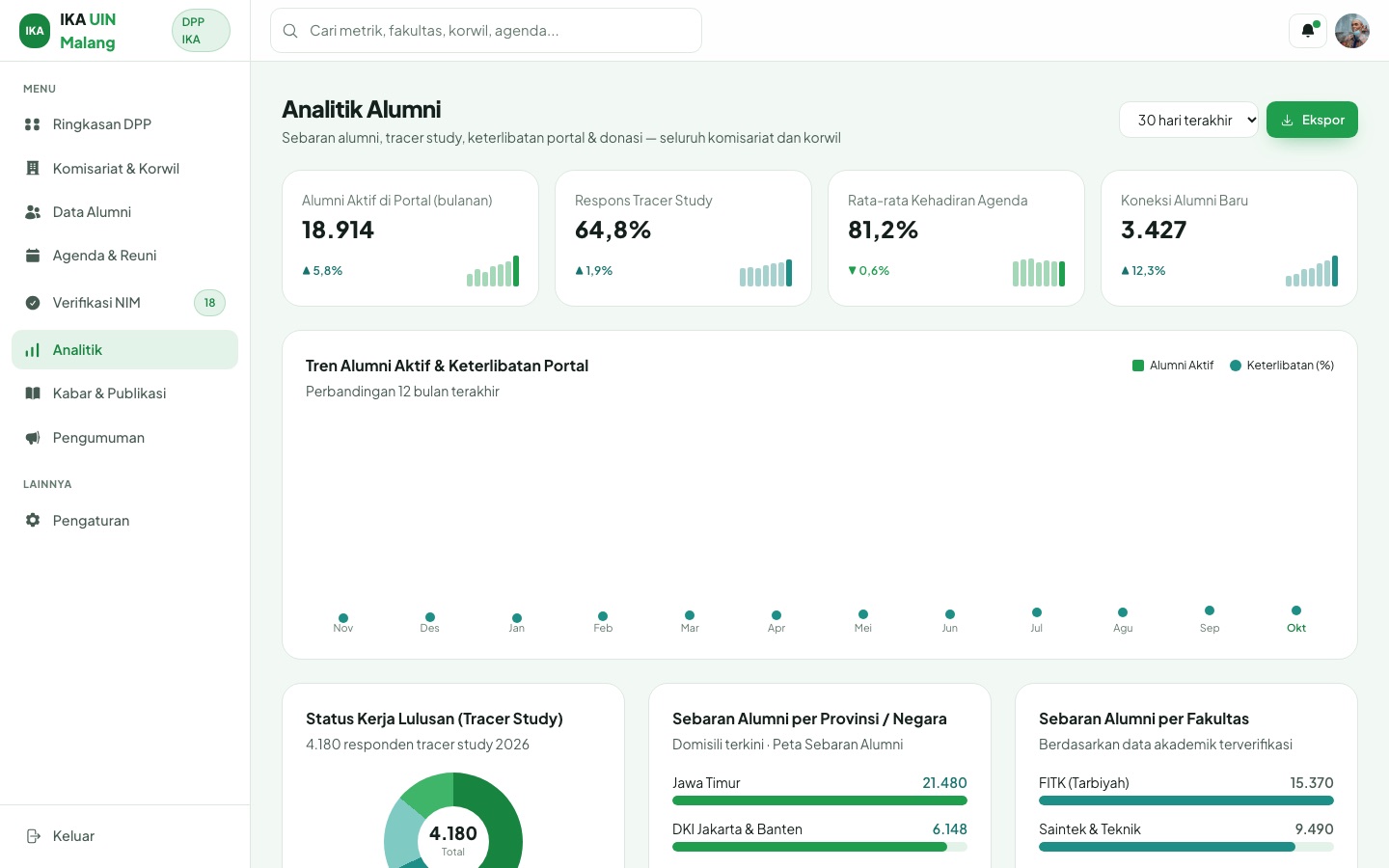Click the FITK (Tarbiyah) progress bar

click(x=1186, y=800)
